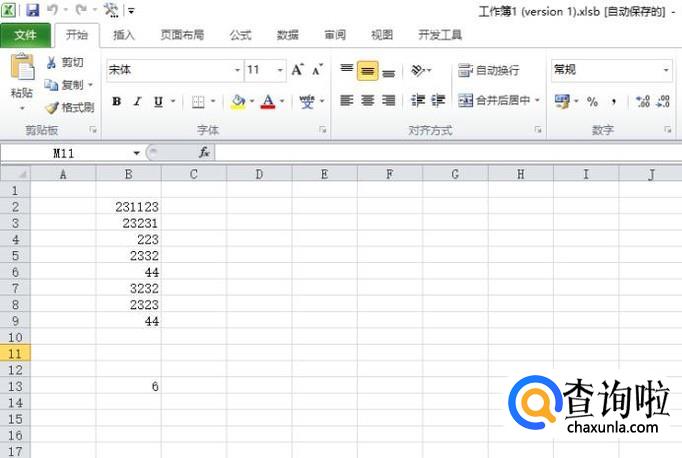Open the 对齐方式 alignment dialog launcher
The width and height of the screenshot is (682, 458).
[538, 130]
